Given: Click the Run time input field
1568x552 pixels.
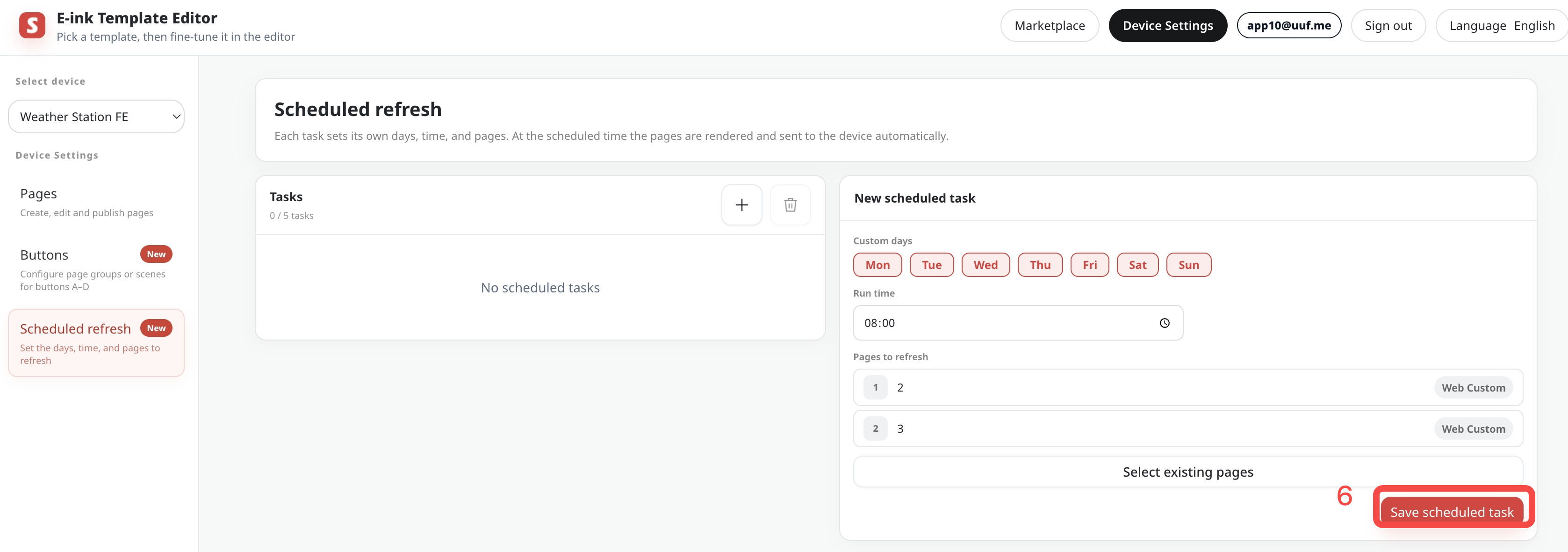Looking at the screenshot, I should [1018, 323].
